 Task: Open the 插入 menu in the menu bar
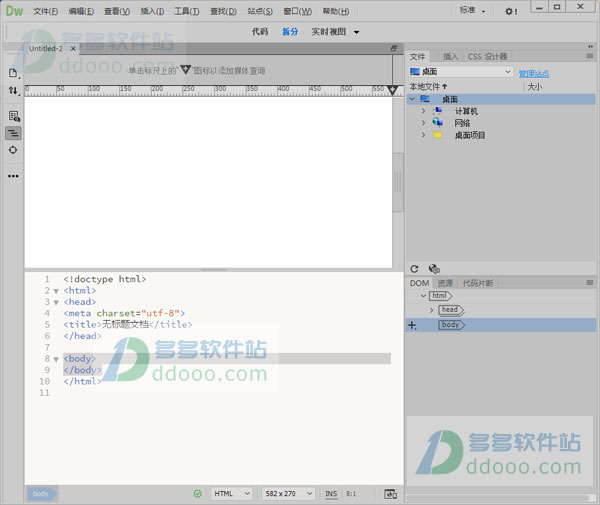[152, 12]
